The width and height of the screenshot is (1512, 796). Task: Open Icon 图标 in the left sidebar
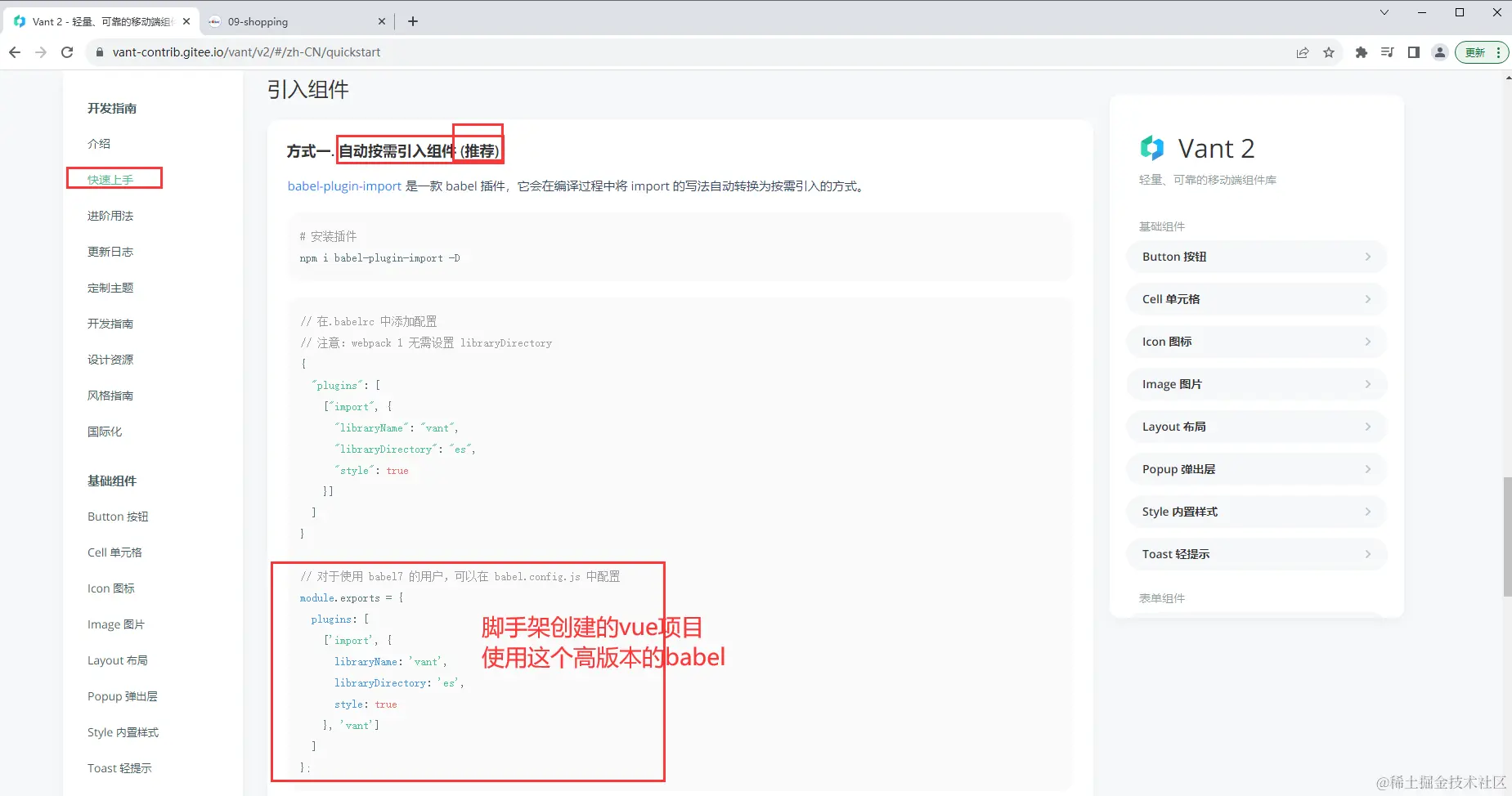point(111,588)
